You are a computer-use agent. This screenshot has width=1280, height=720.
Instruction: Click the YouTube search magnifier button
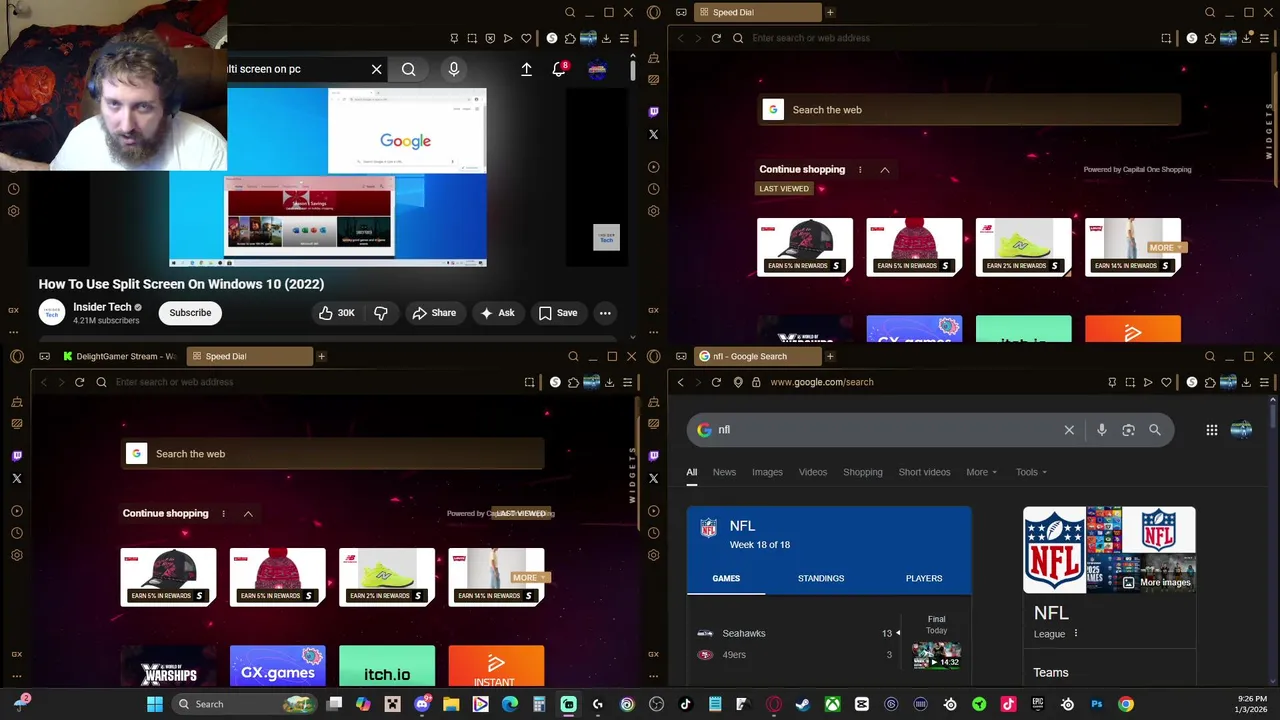[408, 69]
